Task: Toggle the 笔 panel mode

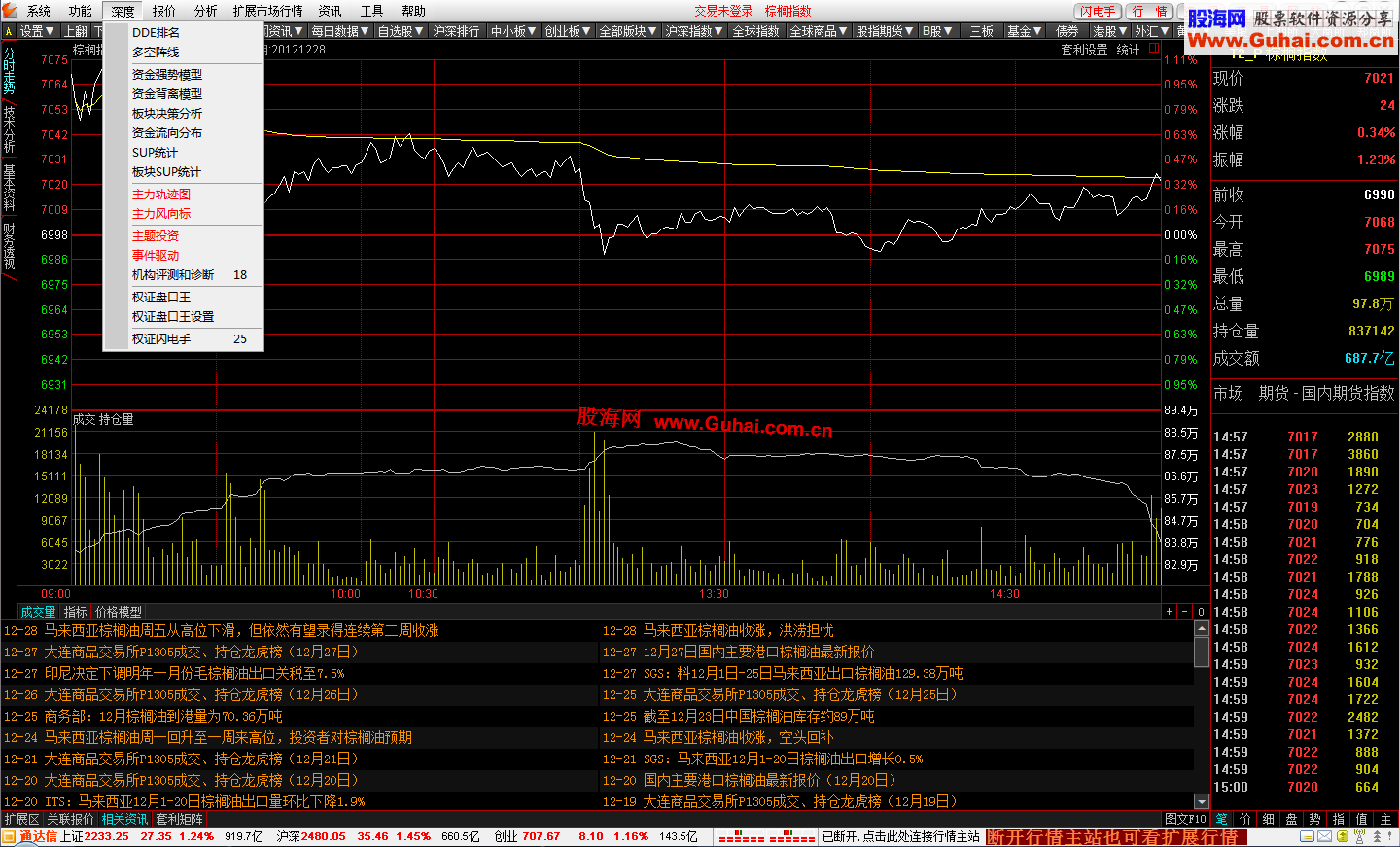Action: click(x=1222, y=819)
